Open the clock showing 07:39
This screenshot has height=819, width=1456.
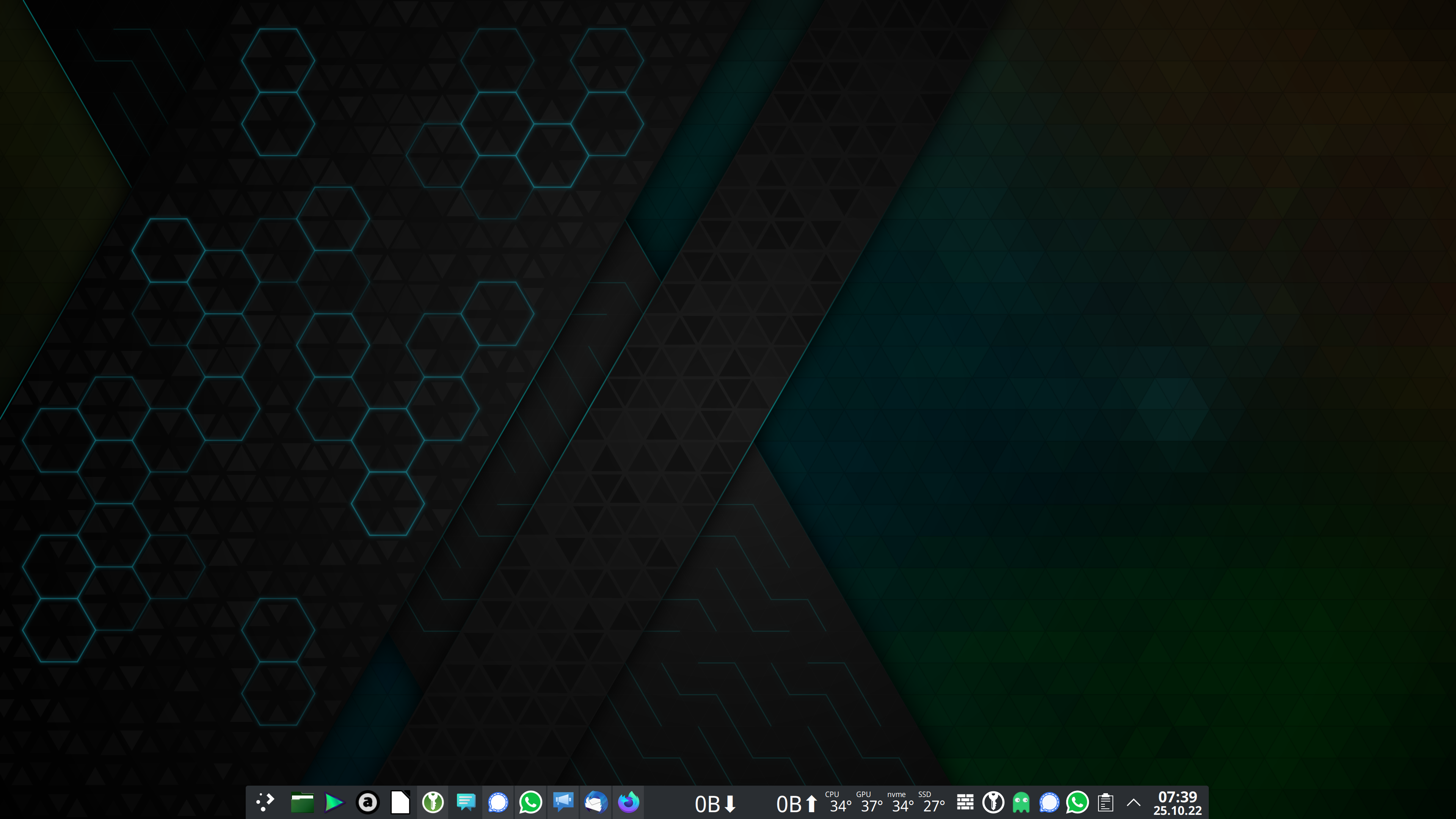1177,803
